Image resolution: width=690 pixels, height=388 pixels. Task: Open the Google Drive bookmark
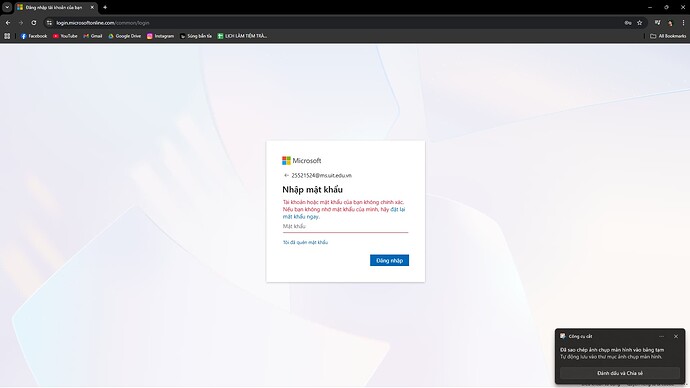pos(125,36)
